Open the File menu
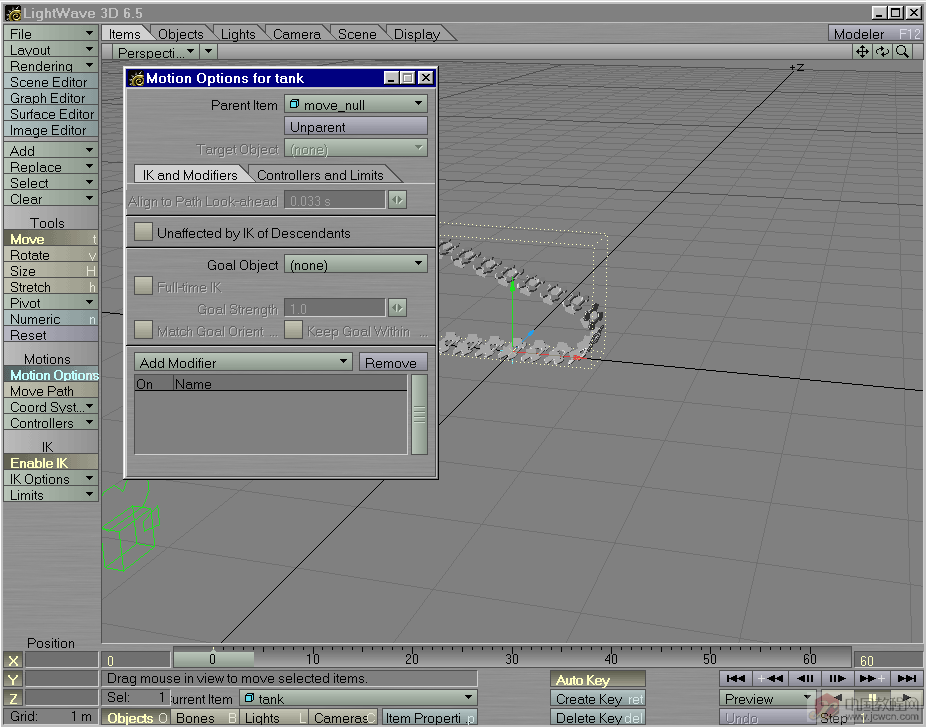The height and width of the screenshot is (727, 926). [51, 34]
